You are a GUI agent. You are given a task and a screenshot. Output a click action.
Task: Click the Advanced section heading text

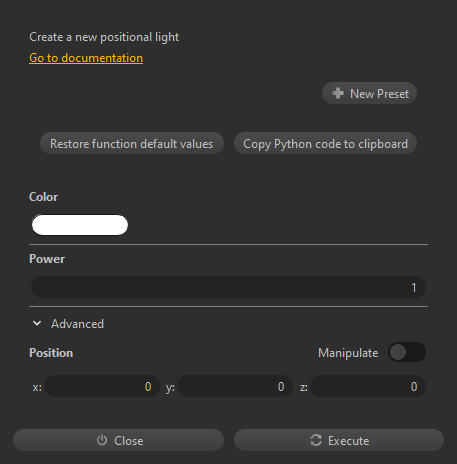click(x=77, y=324)
